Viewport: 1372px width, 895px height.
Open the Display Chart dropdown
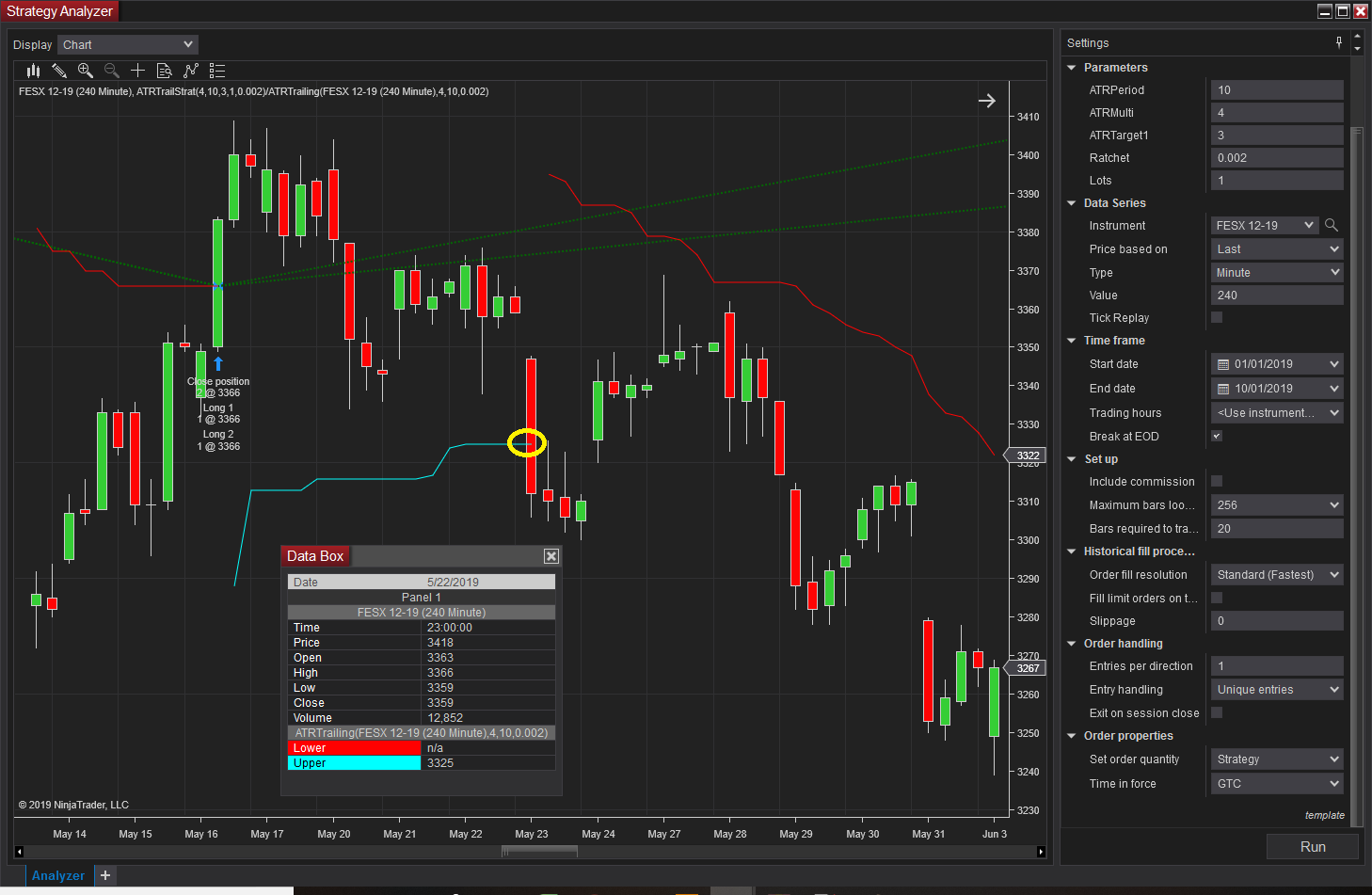pos(128,44)
